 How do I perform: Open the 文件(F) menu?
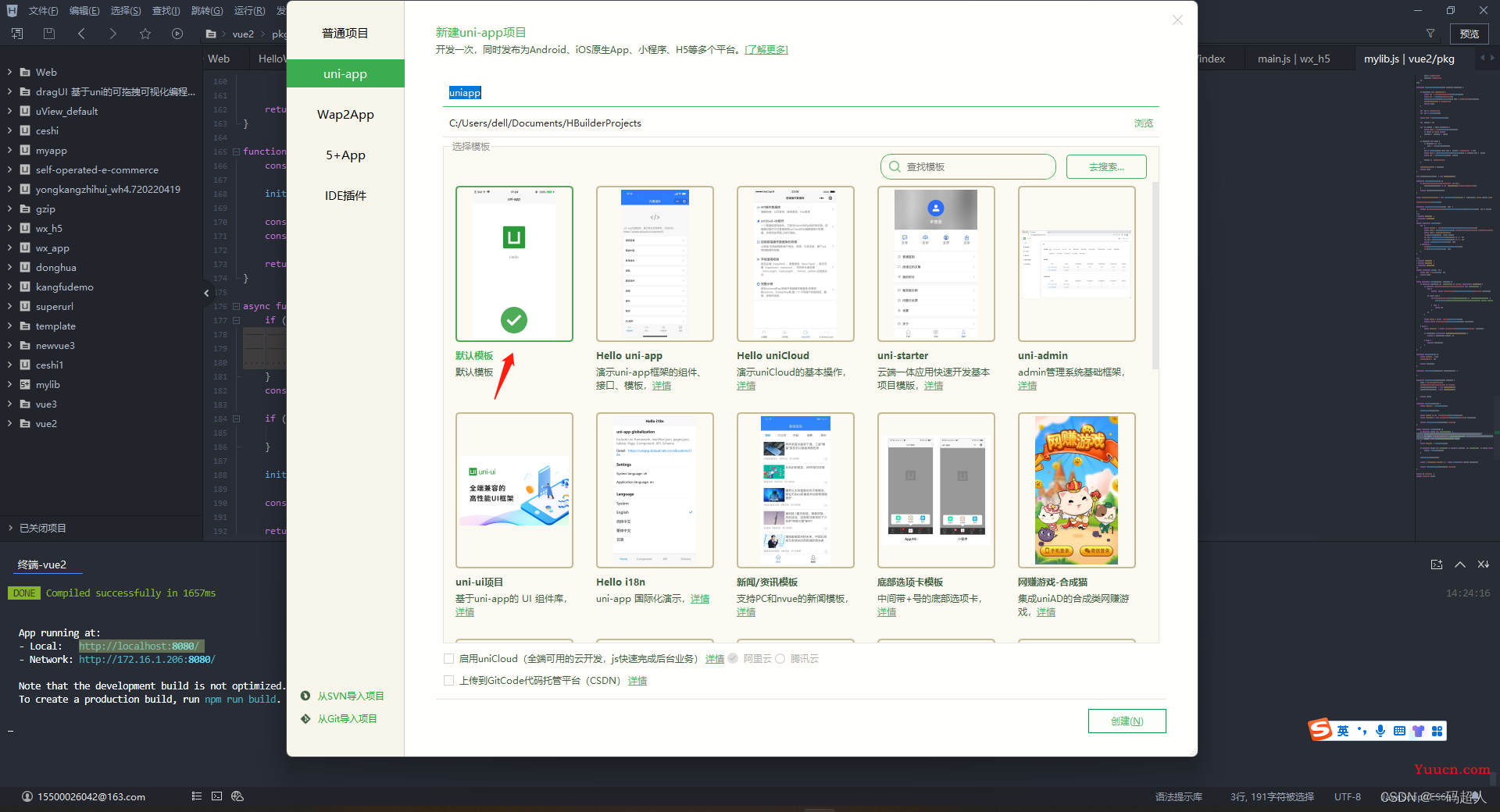43,10
